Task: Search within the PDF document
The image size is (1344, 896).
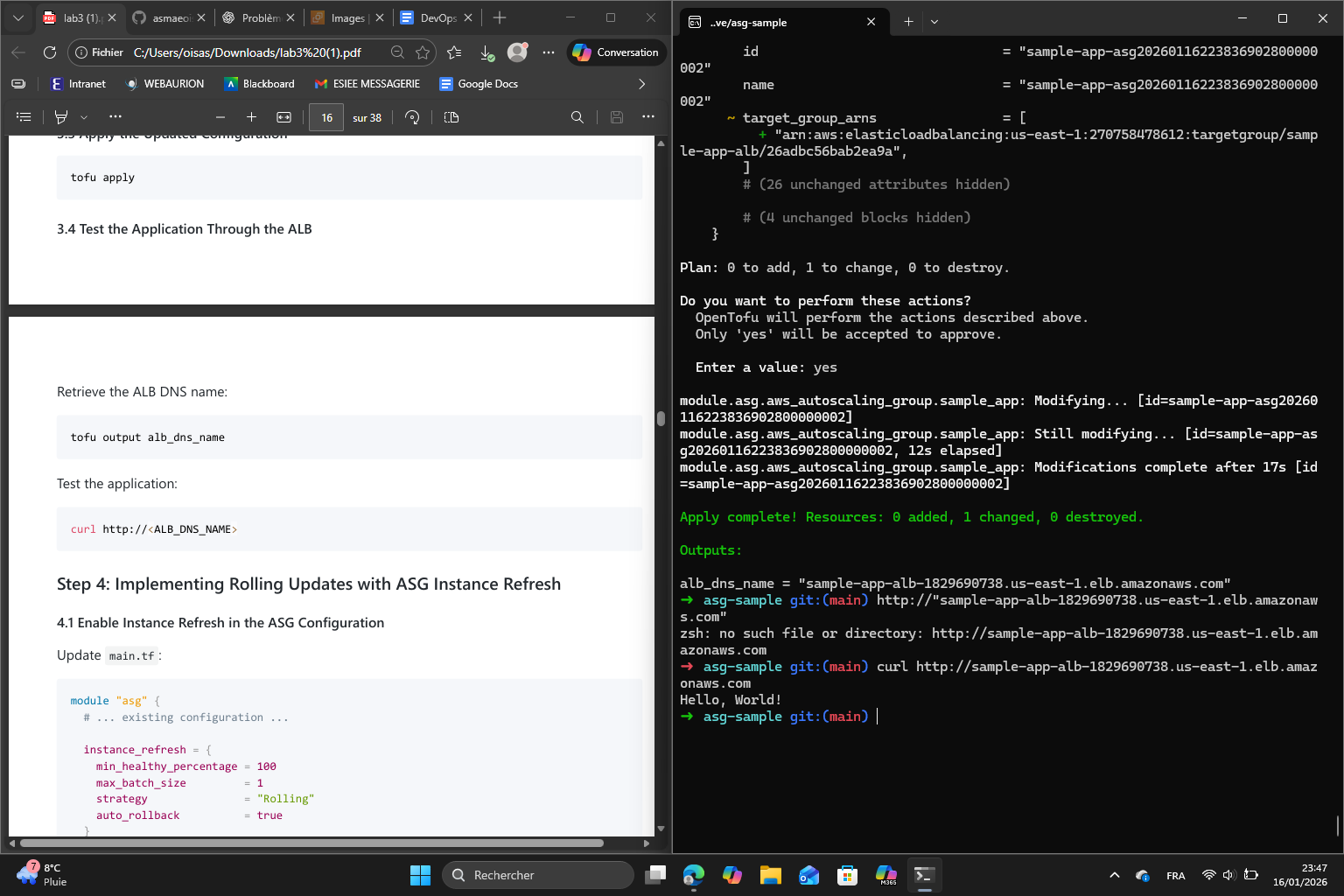Action: point(577,117)
